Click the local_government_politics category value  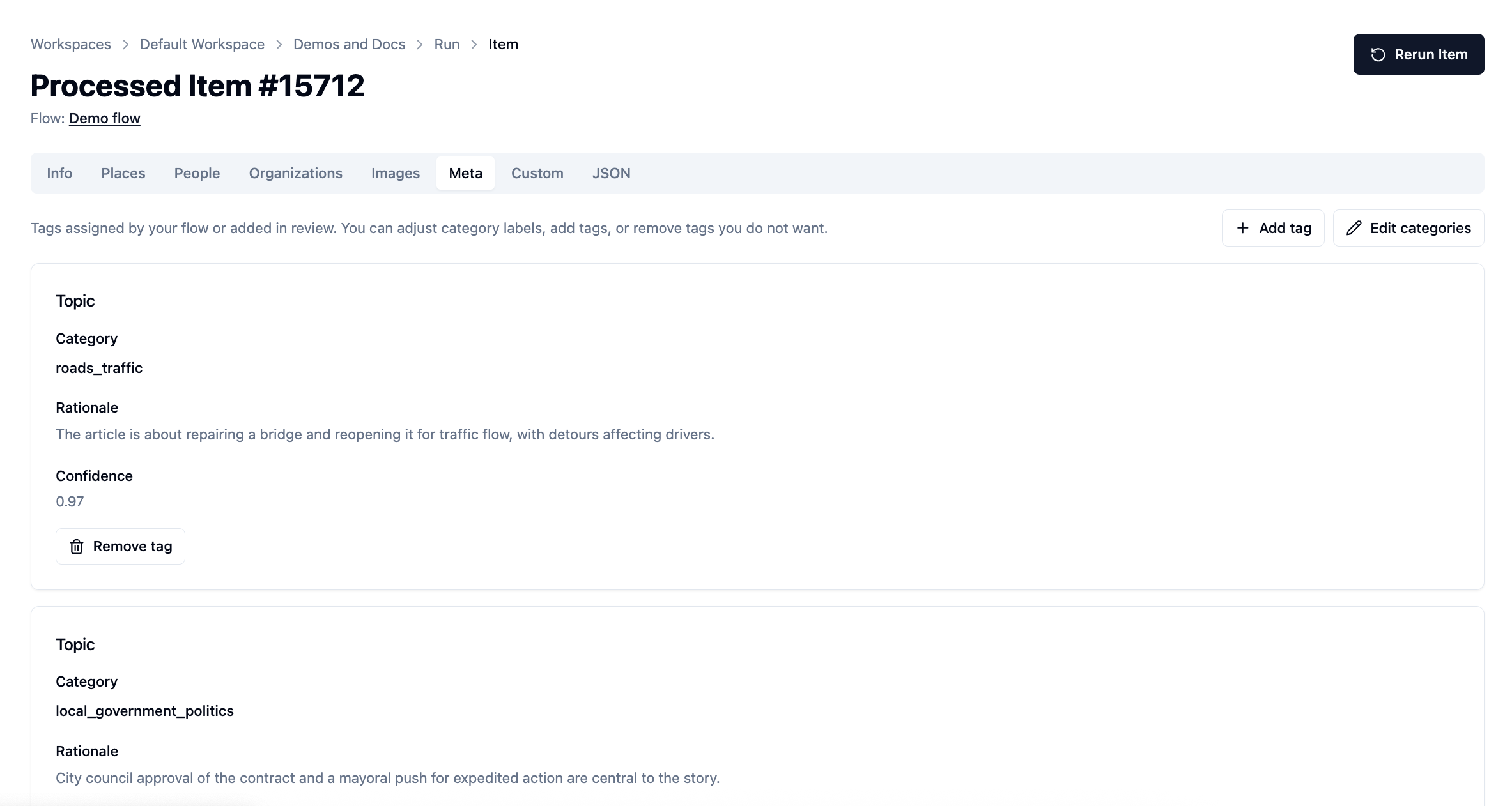coord(144,711)
